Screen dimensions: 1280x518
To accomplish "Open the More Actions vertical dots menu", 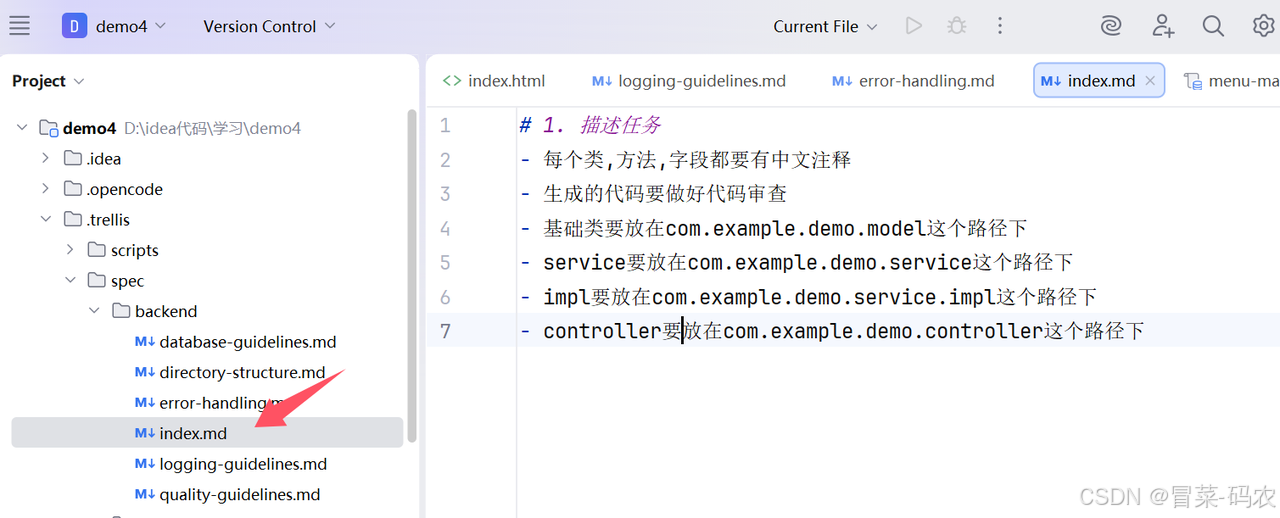I will [x=1000, y=26].
